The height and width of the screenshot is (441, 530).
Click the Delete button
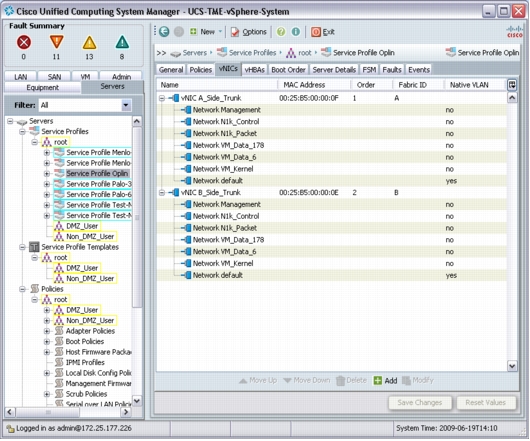pyautogui.click(x=352, y=381)
